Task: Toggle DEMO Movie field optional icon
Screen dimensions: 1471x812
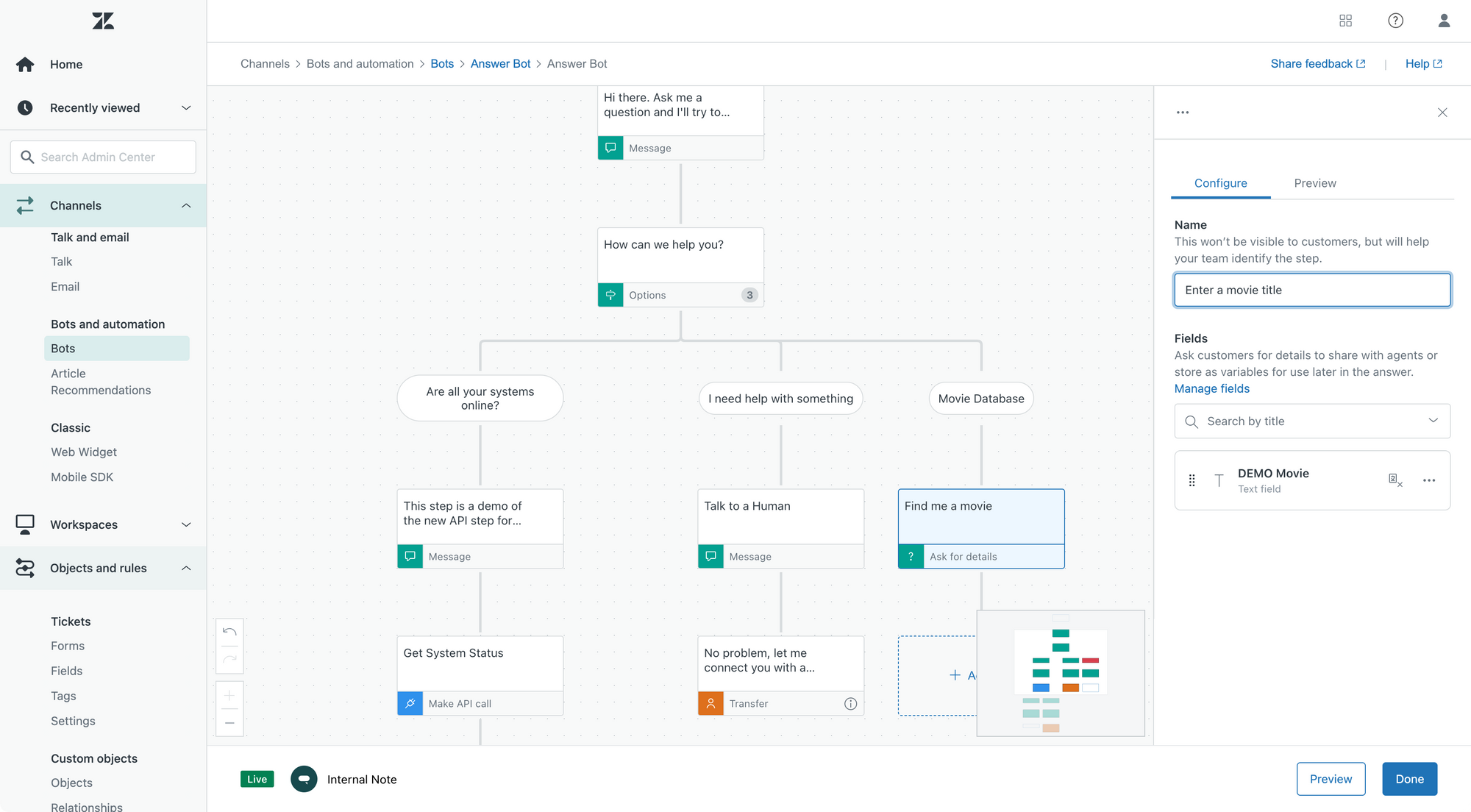Action: [x=1395, y=480]
